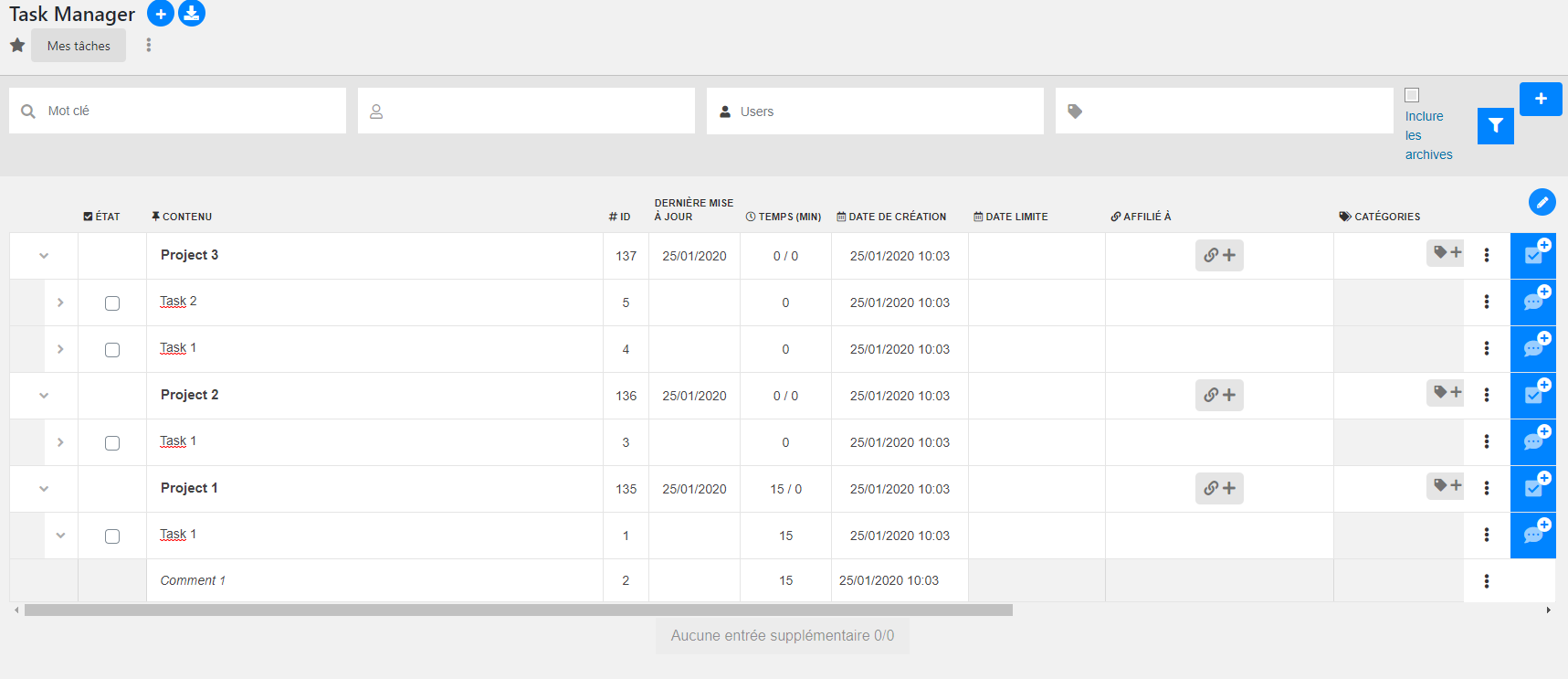Click the blue pencil edit icon
1568x679 pixels.
(x=1542, y=202)
